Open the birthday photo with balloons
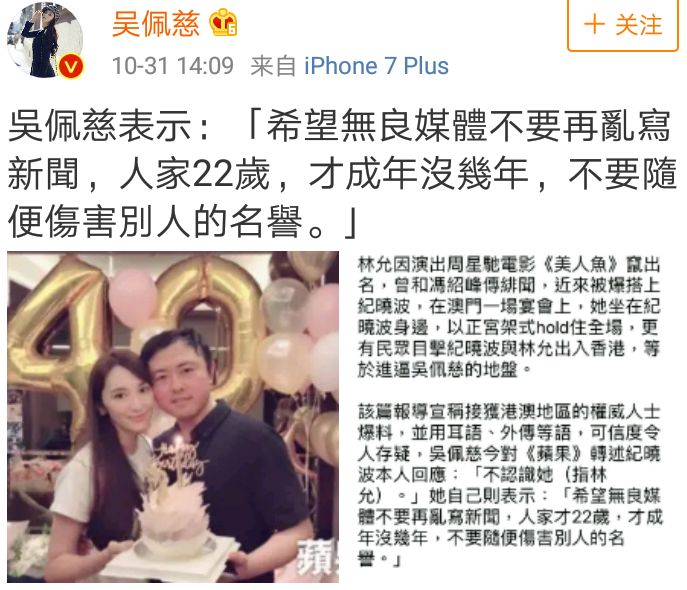 (173, 417)
